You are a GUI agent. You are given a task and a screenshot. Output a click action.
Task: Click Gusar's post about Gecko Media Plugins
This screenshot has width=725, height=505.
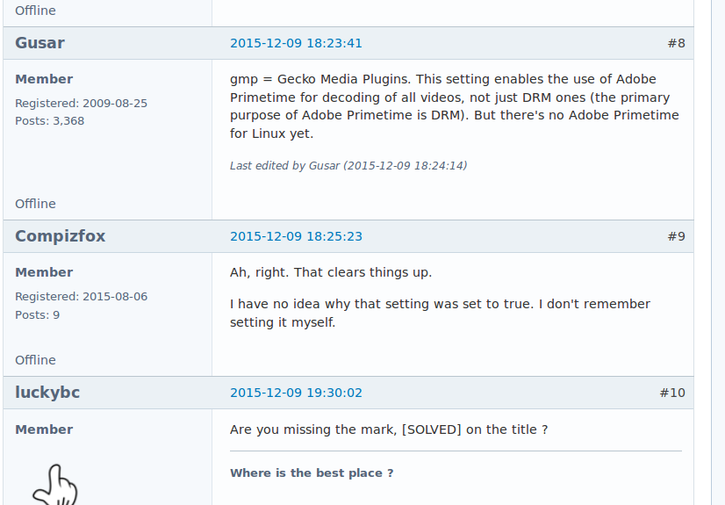[x=454, y=106]
